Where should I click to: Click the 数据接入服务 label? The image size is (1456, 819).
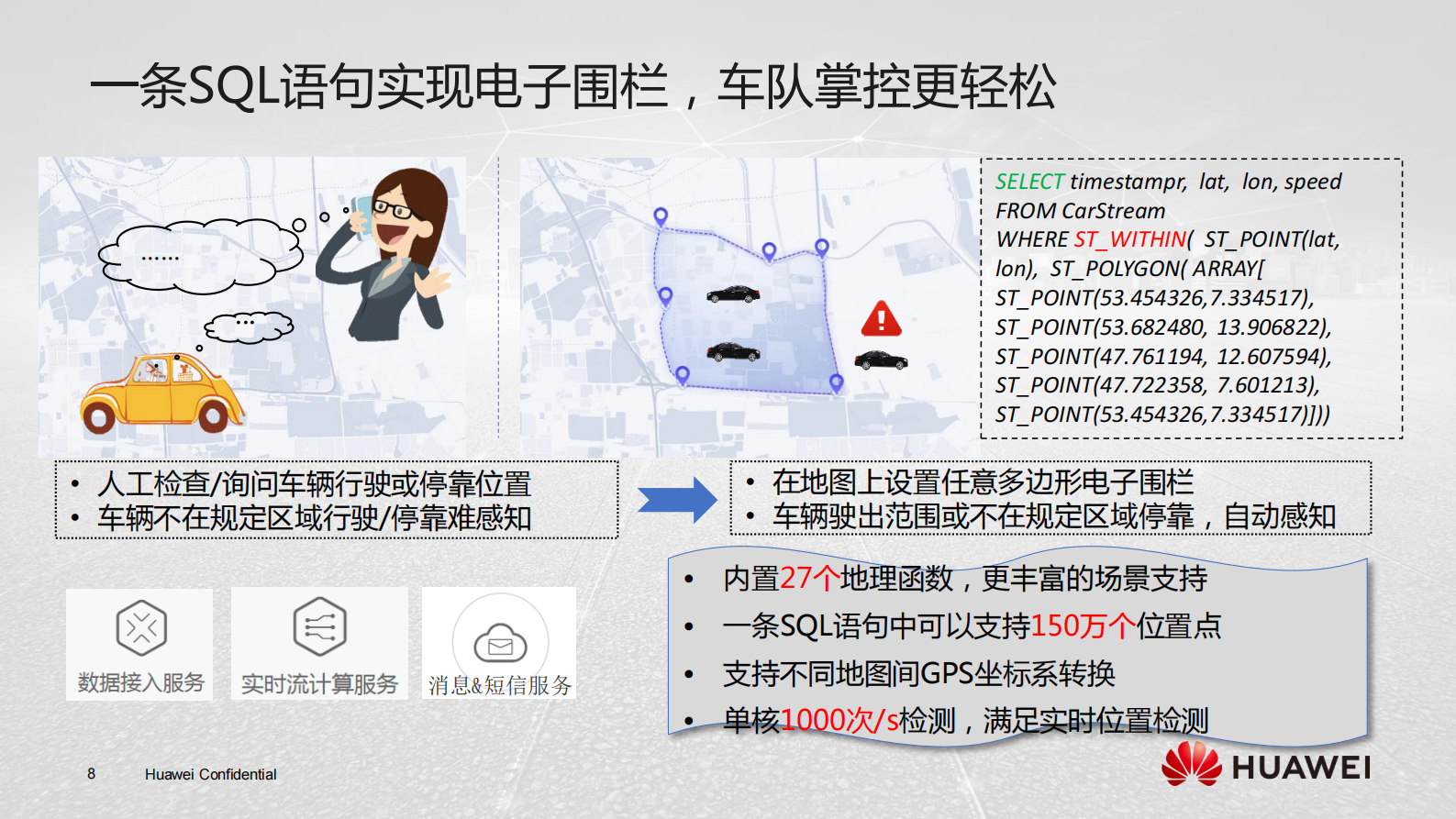pyautogui.click(x=141, y=683)
